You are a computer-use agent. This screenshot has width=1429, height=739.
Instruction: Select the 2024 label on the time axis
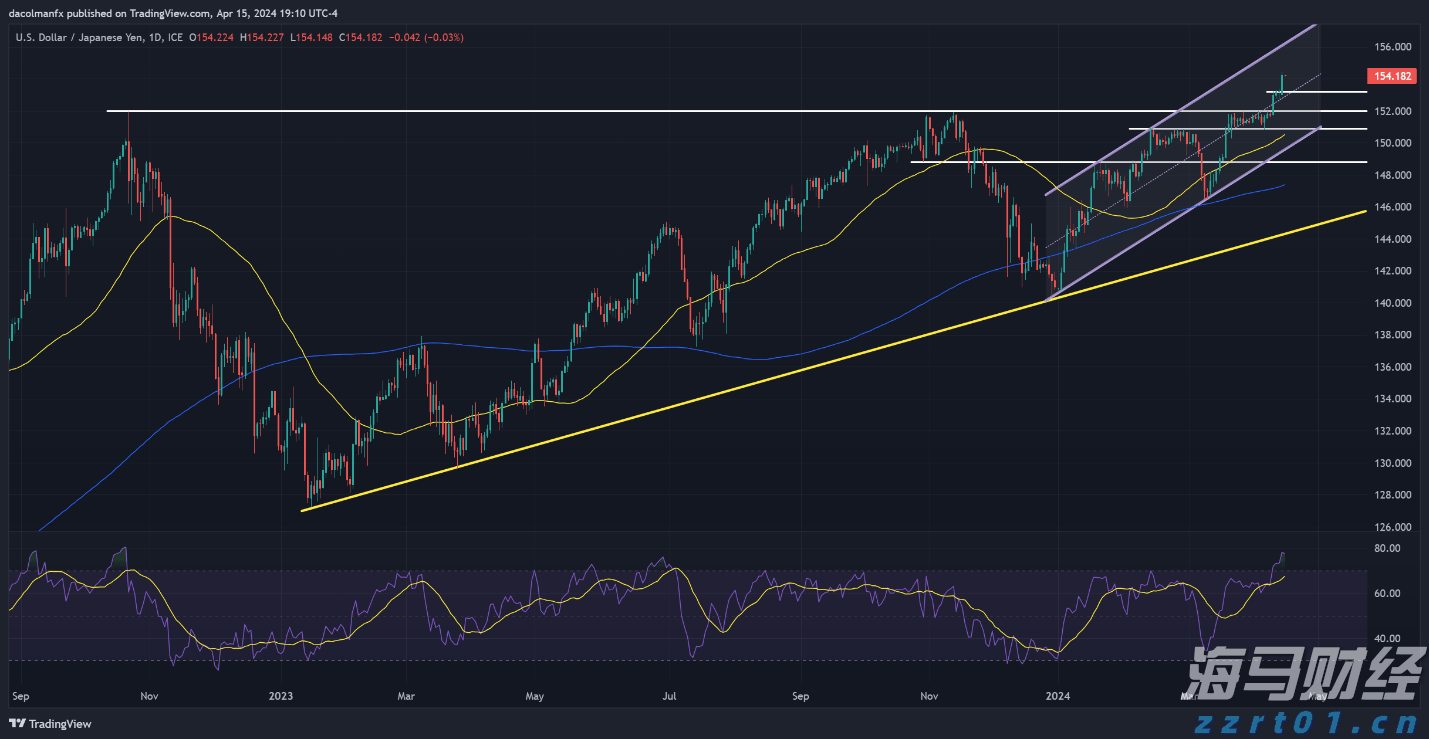pyautogui.click(x=1058, y=696)
